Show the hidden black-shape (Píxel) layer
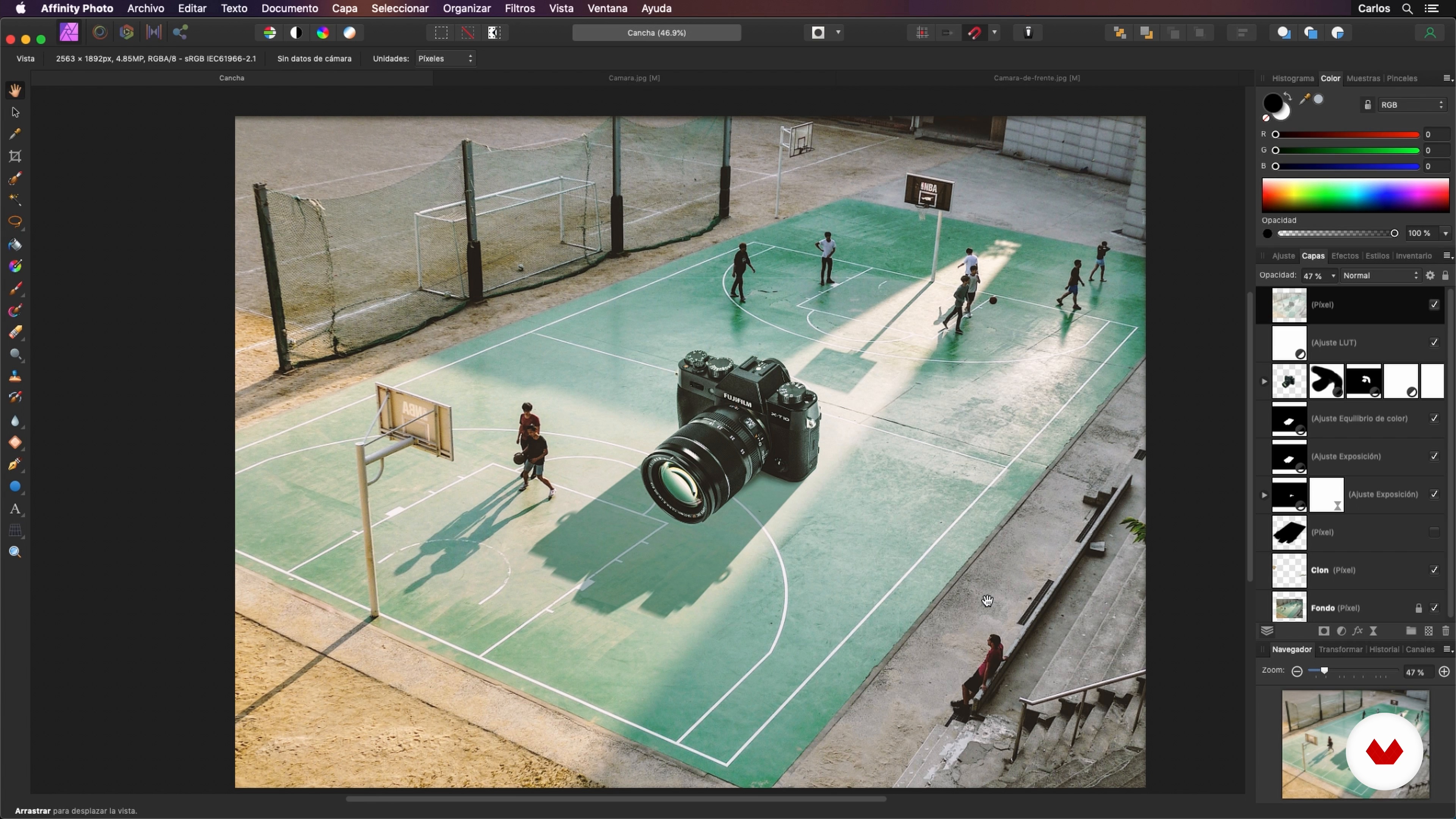 (x=1434, y=532)
